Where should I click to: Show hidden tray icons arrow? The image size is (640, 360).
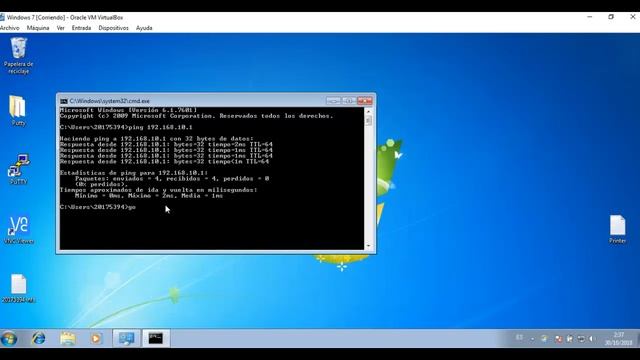point(532,339)
